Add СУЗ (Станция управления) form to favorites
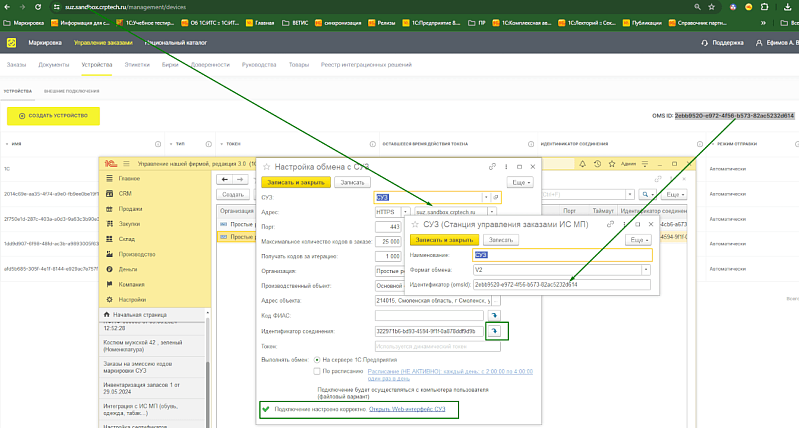799x428 pixels. click(x=415, y=224)
